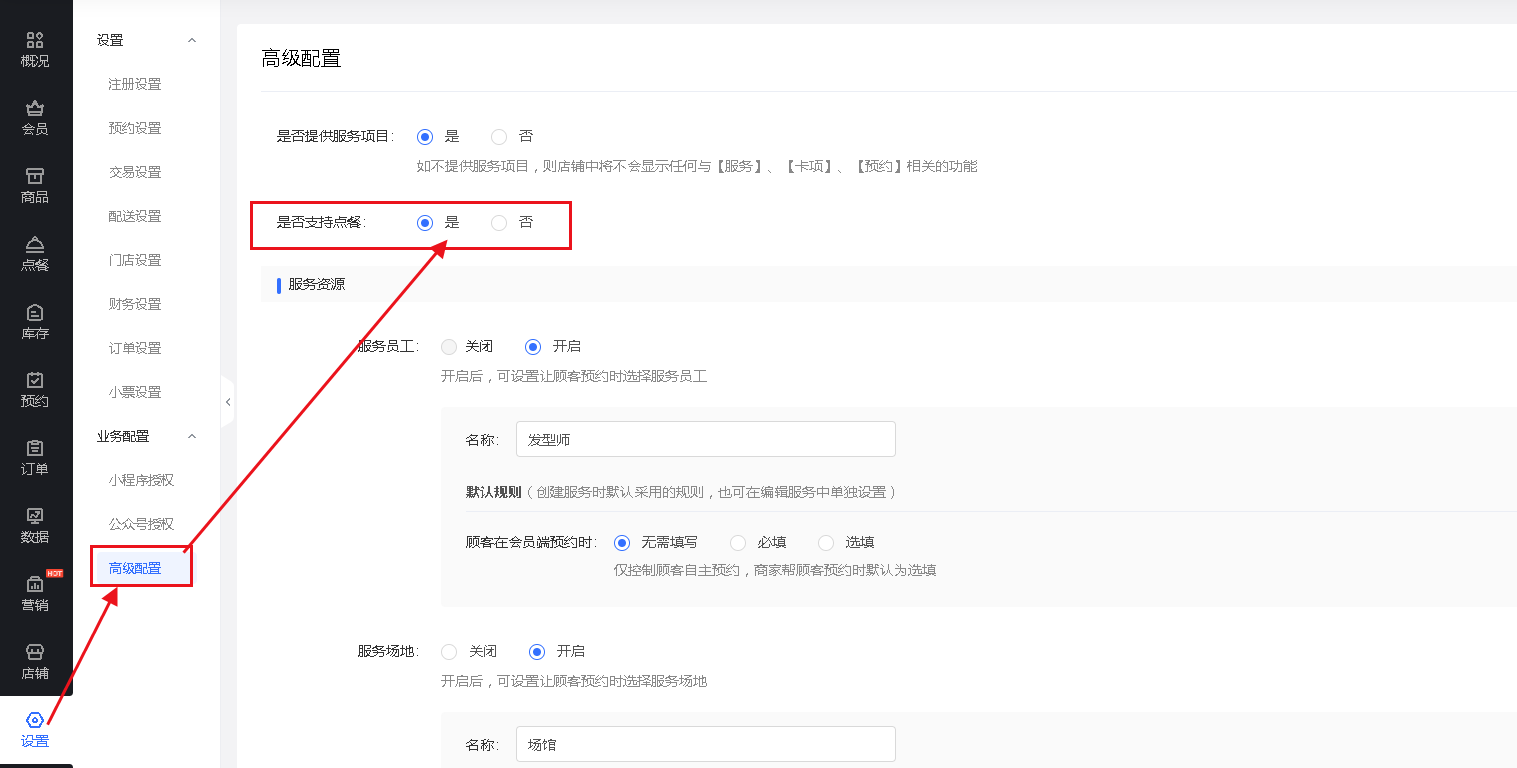Open the 商品 products icon

point(35,176)
